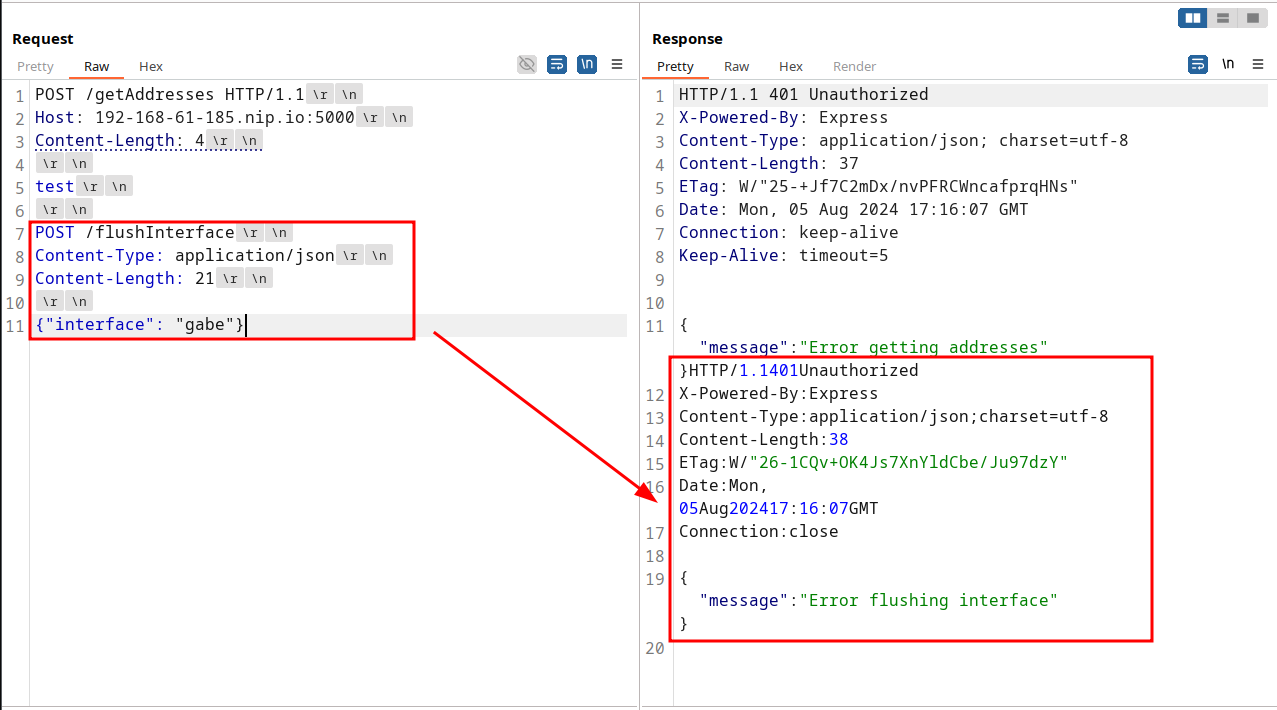This screenshot has height=710, width=1277.
Task: Select top-bottom split layout icon
Action: [x=1222, y=18]
